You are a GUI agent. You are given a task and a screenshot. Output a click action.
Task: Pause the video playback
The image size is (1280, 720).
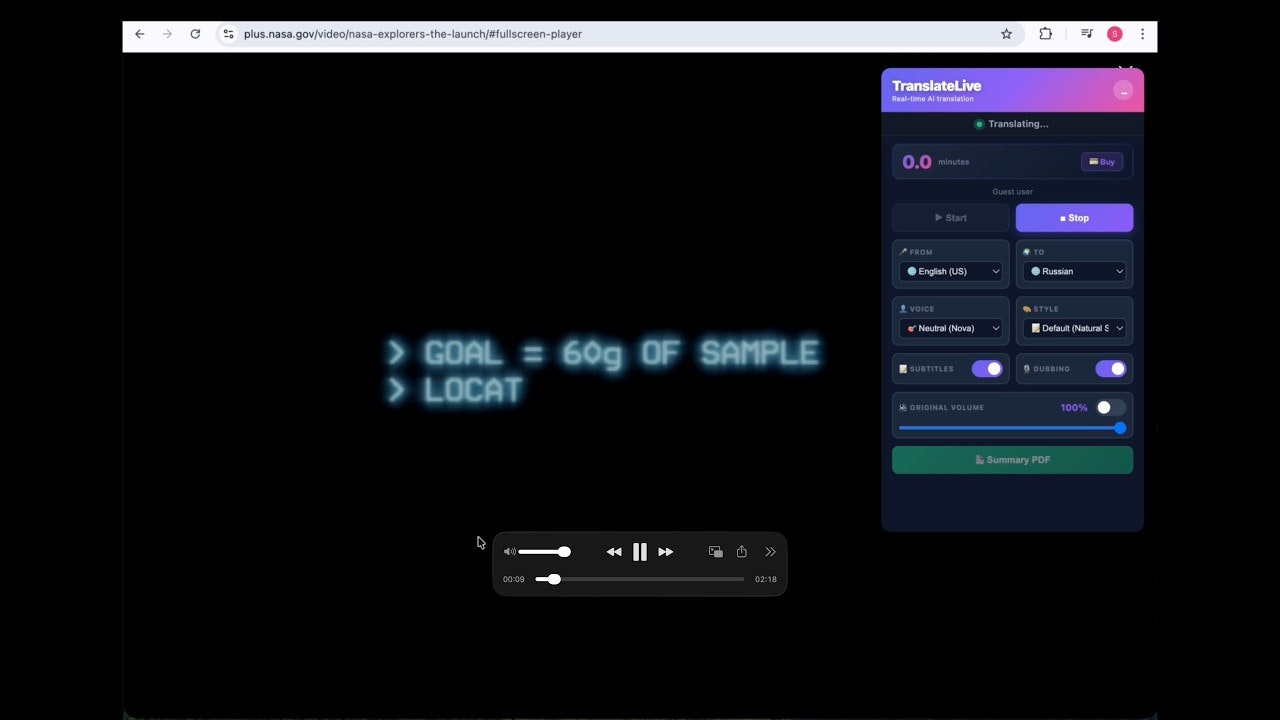[x=640, y=552]
